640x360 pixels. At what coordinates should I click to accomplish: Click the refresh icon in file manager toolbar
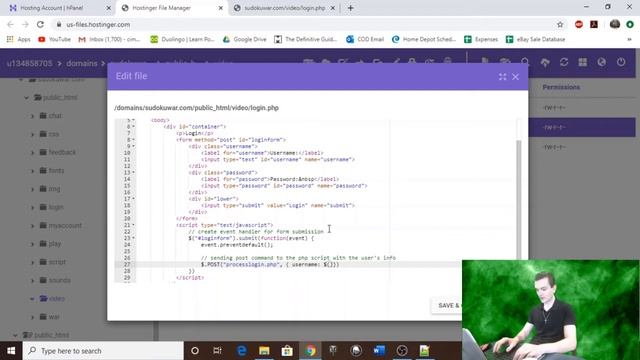564,62
